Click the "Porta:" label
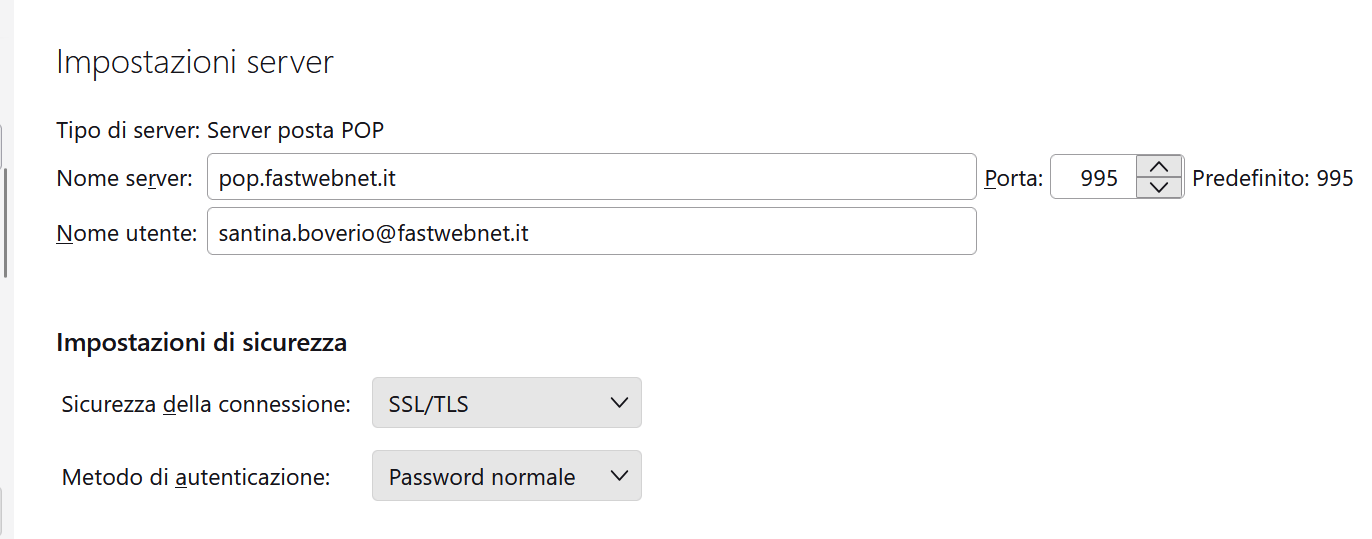 (1013, 179)
